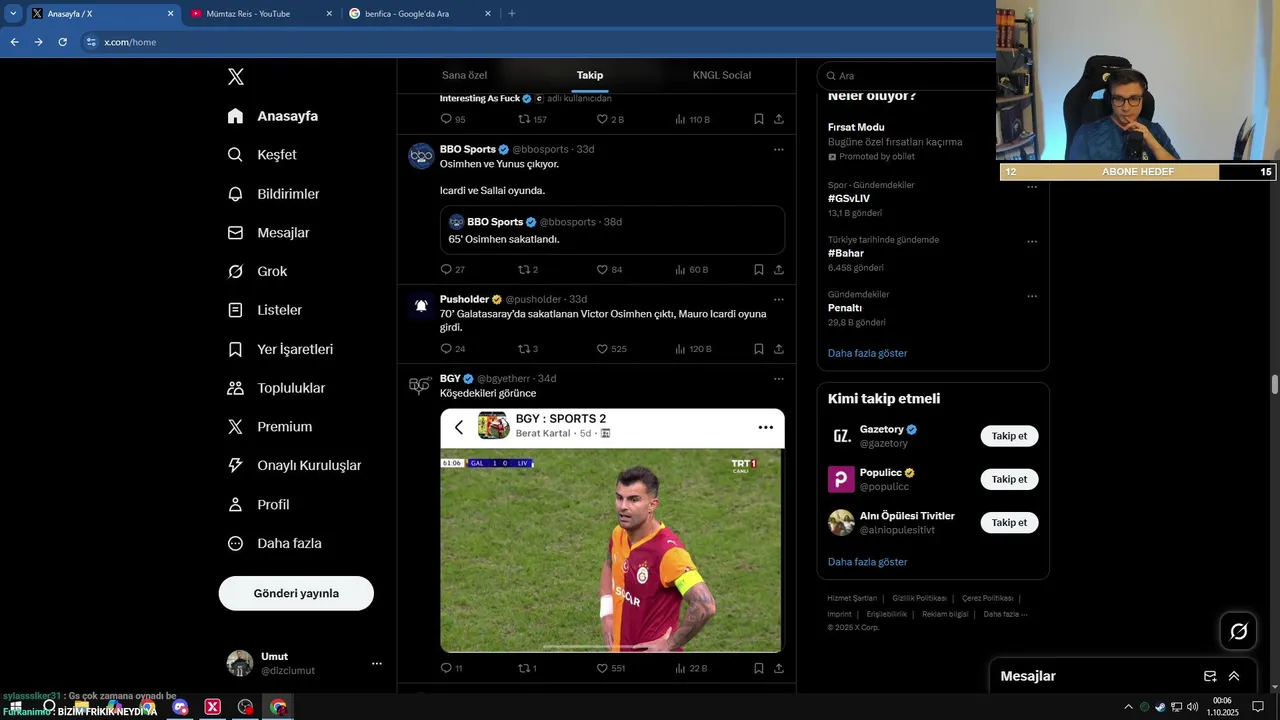The height and width of the screenshot is (720, 1280).
Task: Follow Populicc with Takip et
Action: (x=1009, y=479)
